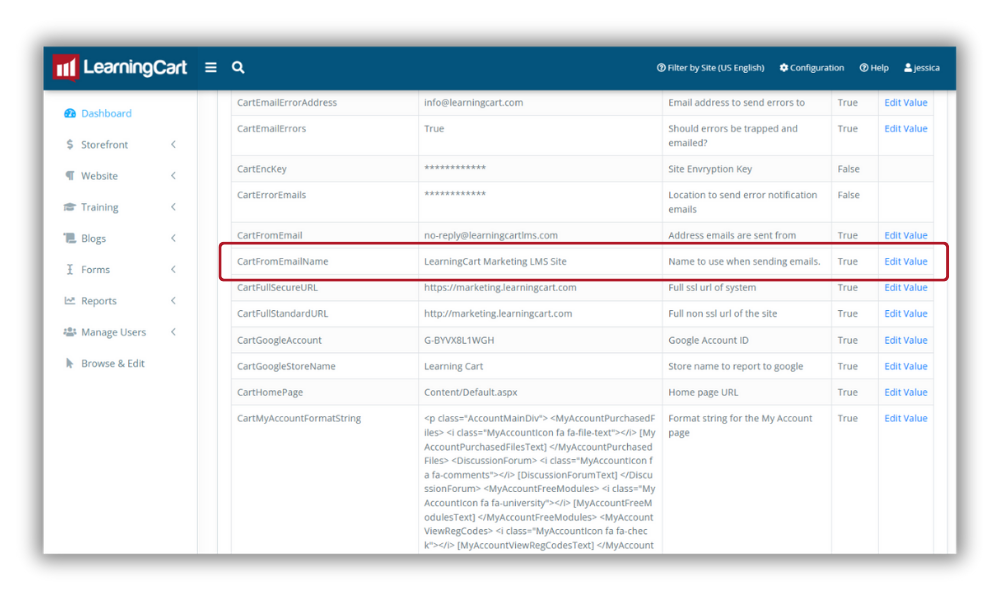This screenshot has height=600, width=1000.
Task: Click the Browse & Edit pointer icon
Action: click(70, 363)
